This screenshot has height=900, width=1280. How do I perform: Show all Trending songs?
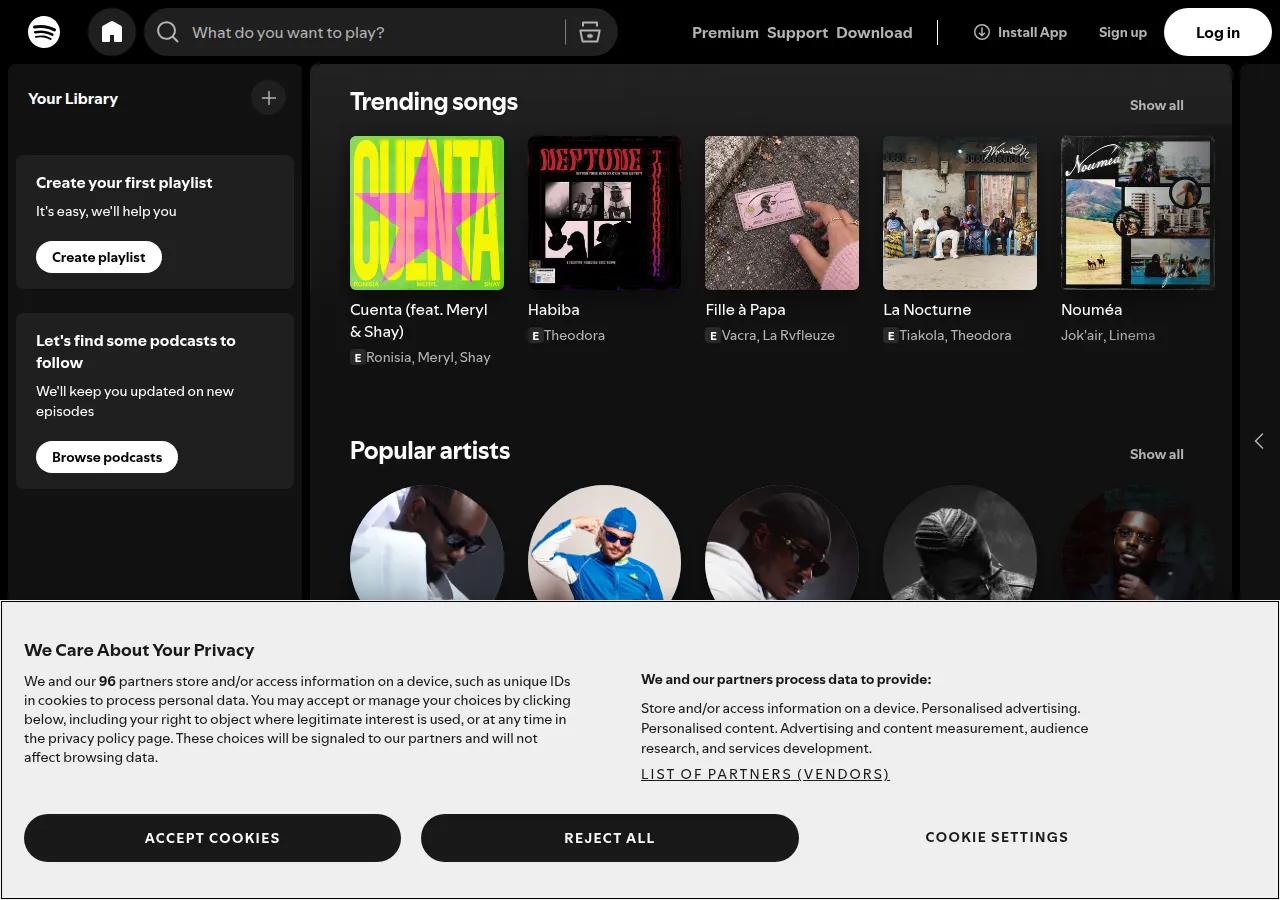pos(1156,105)
